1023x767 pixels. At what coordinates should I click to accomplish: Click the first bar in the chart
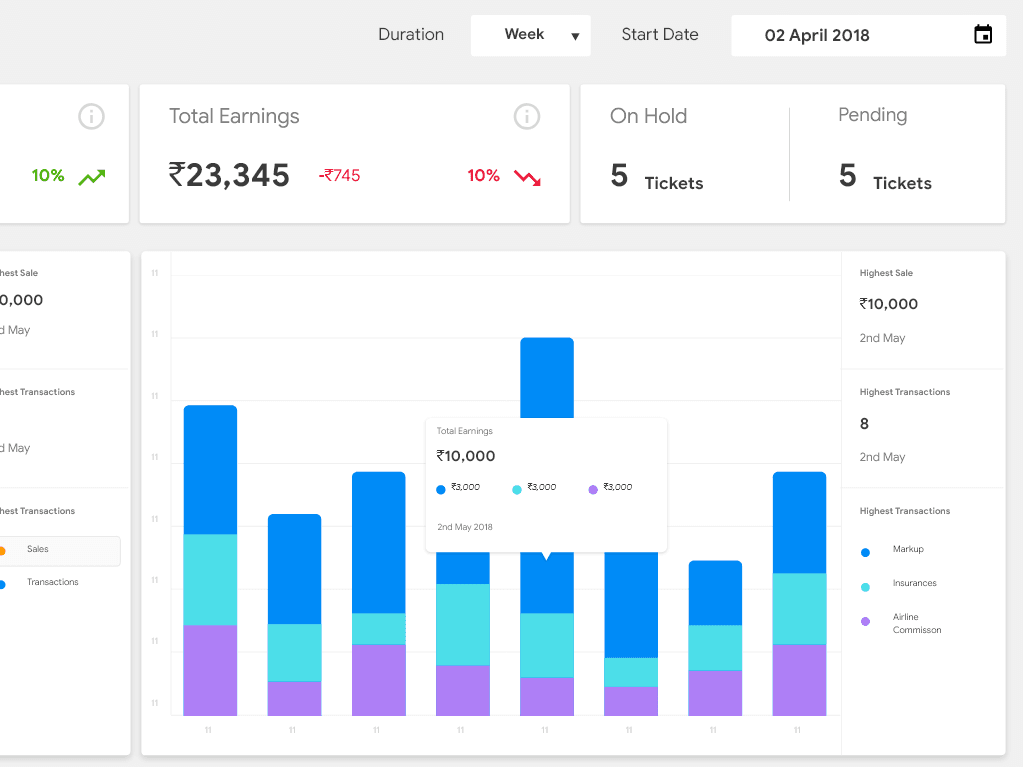(210, 560)
